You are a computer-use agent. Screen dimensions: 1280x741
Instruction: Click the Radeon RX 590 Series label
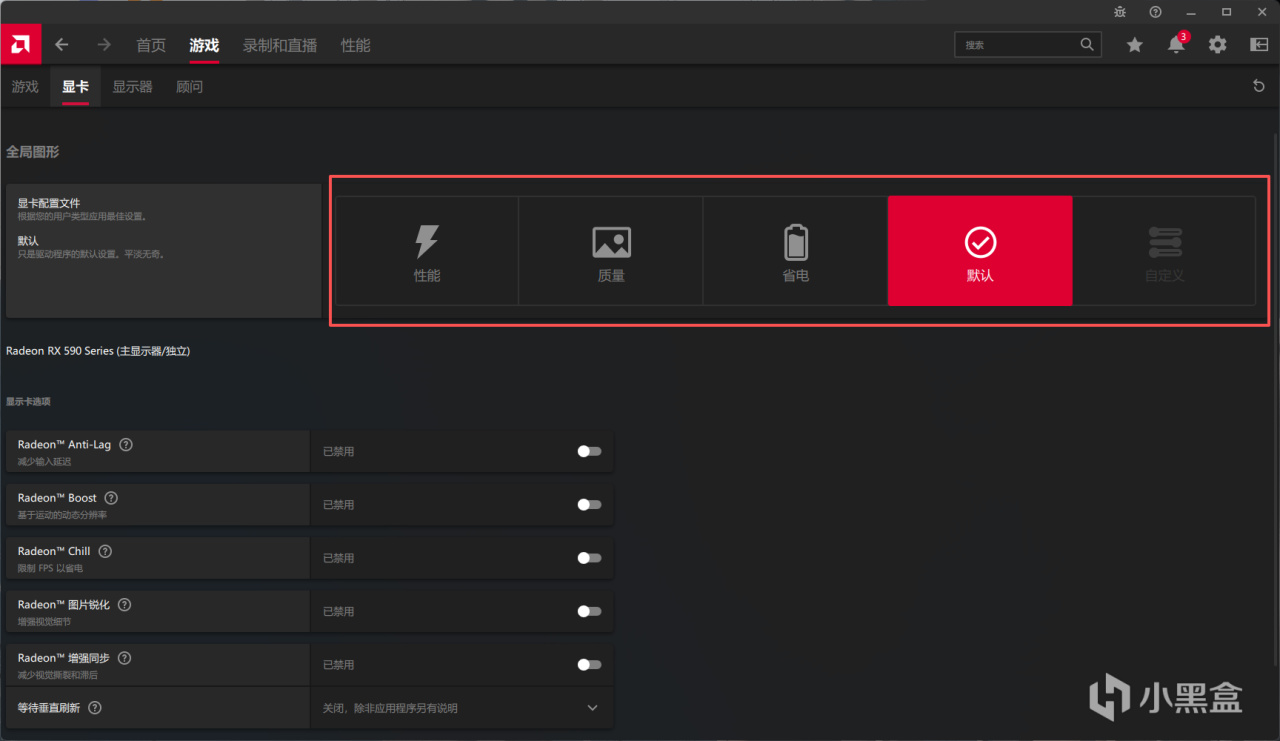pyautogui.click(x=98, y=351)
